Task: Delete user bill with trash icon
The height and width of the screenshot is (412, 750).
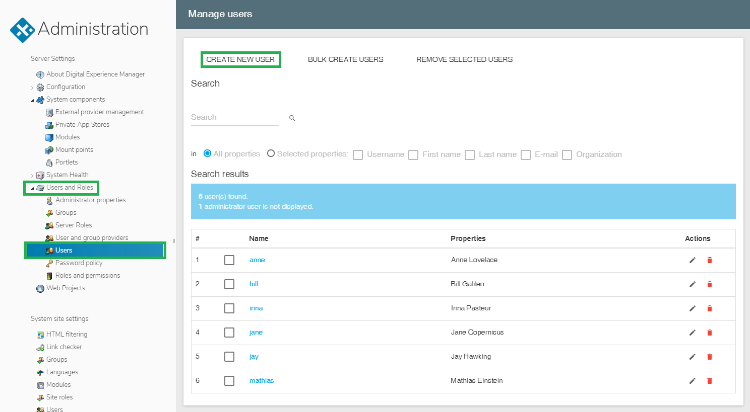Action: tap(710, 284)
